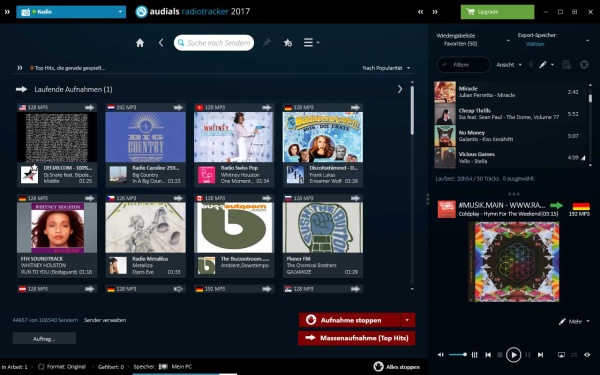This screenshot has width=600, height=375.
Task: Toggle the favorite star on the DEFJAY.COM logo
Action: pos(34,167)
